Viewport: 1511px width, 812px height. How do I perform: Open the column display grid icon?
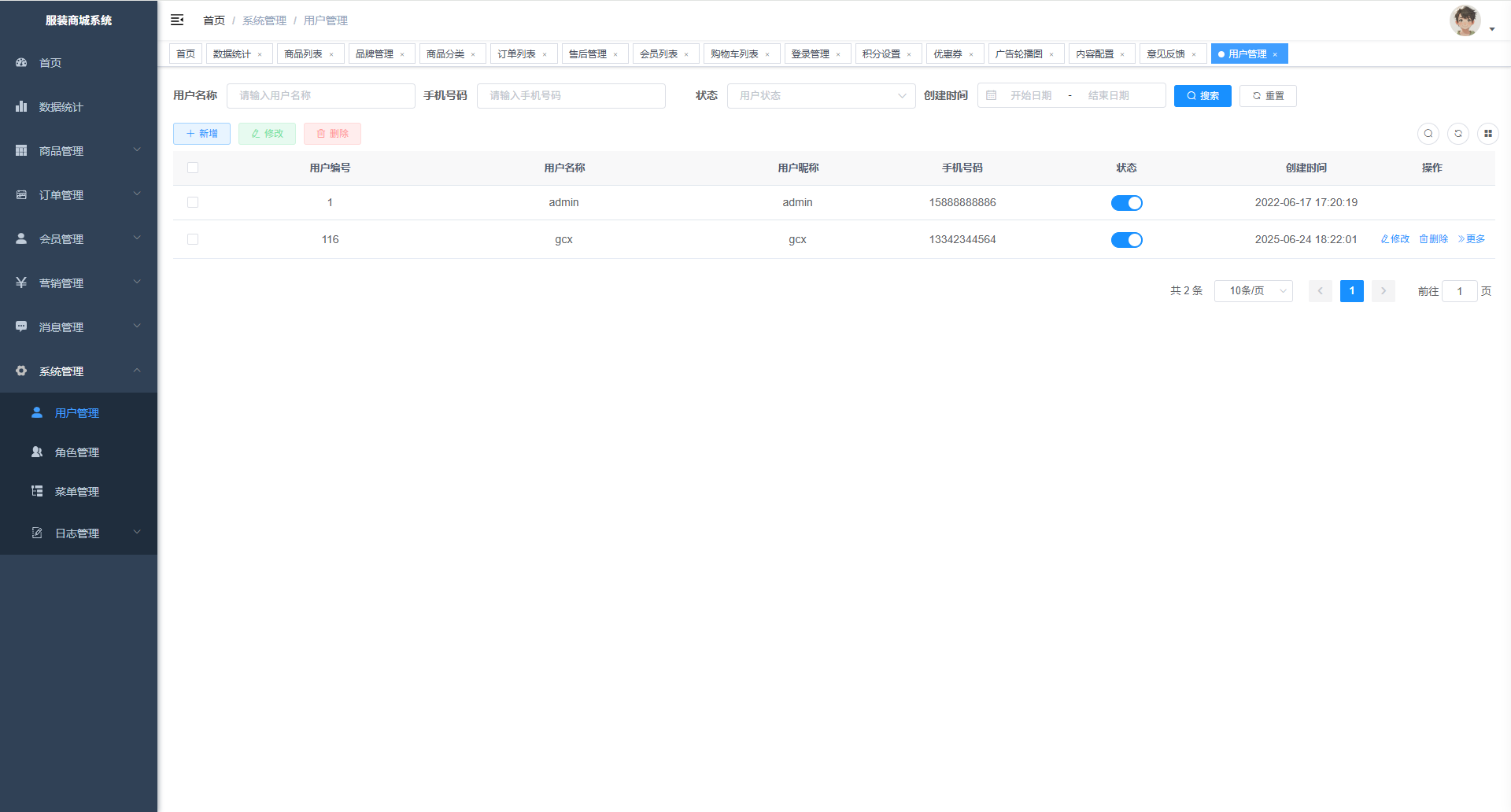[1487, 134]
